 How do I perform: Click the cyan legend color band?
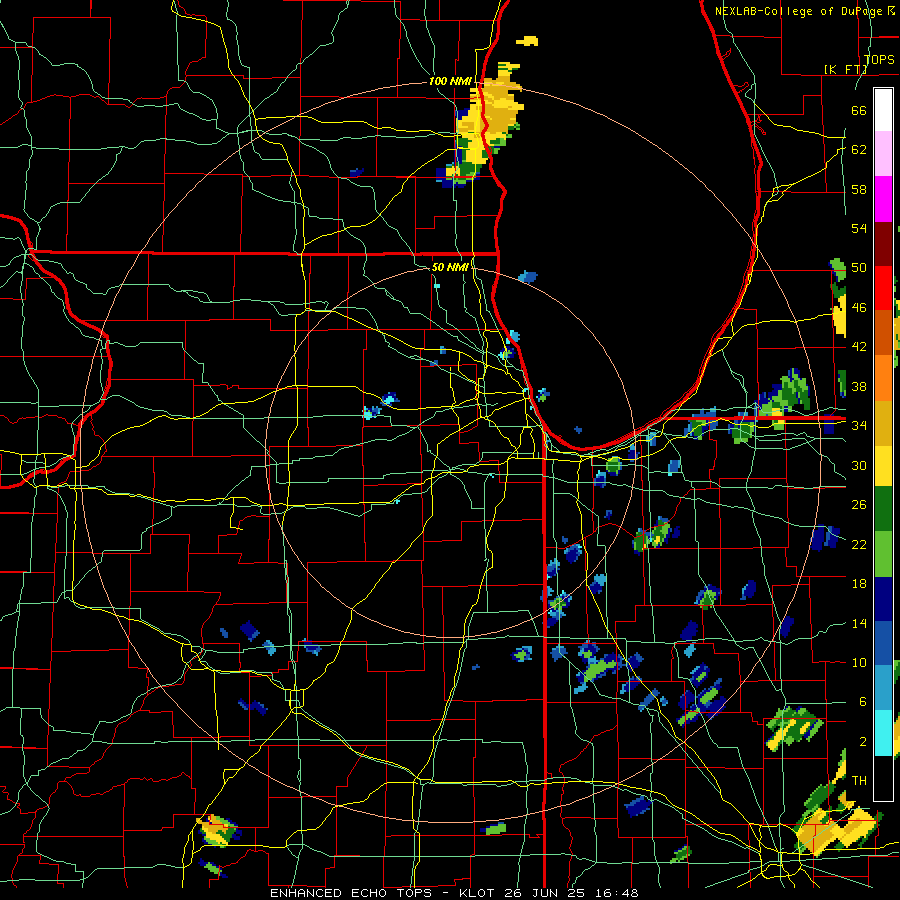(883, 732)
